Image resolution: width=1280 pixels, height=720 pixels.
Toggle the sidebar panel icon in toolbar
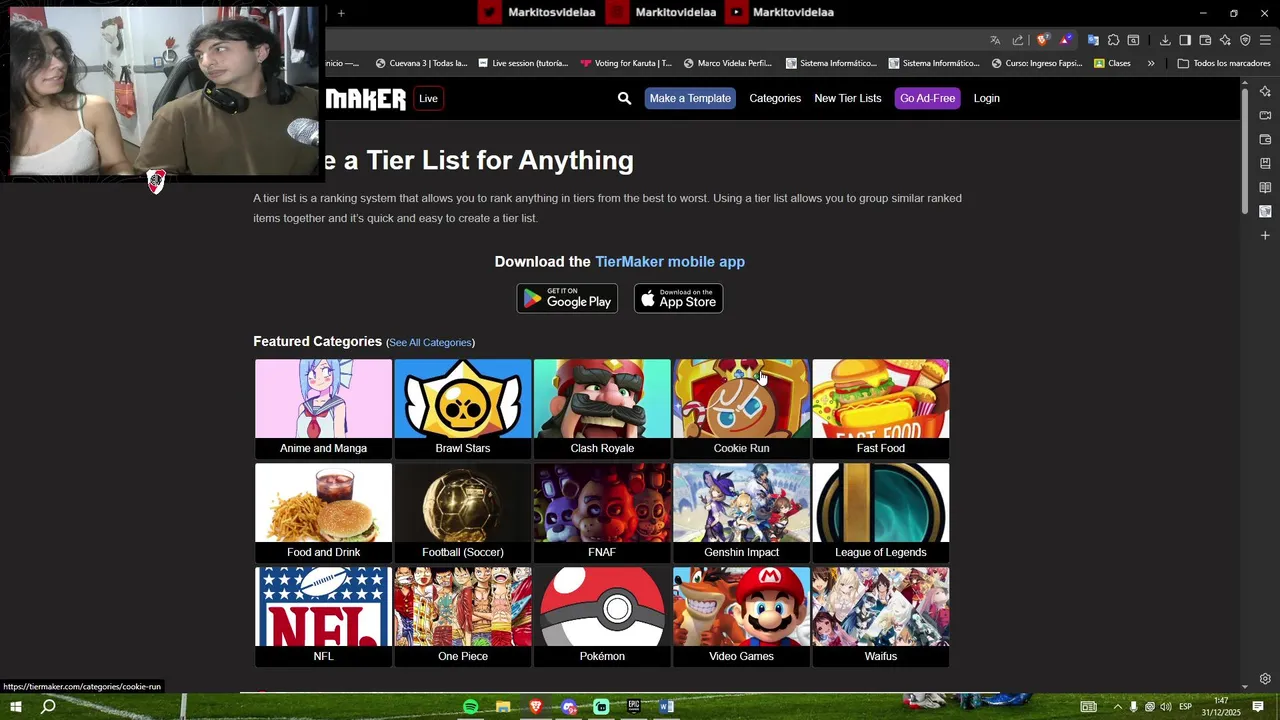pyautogui.click(x=1185, y=40)
